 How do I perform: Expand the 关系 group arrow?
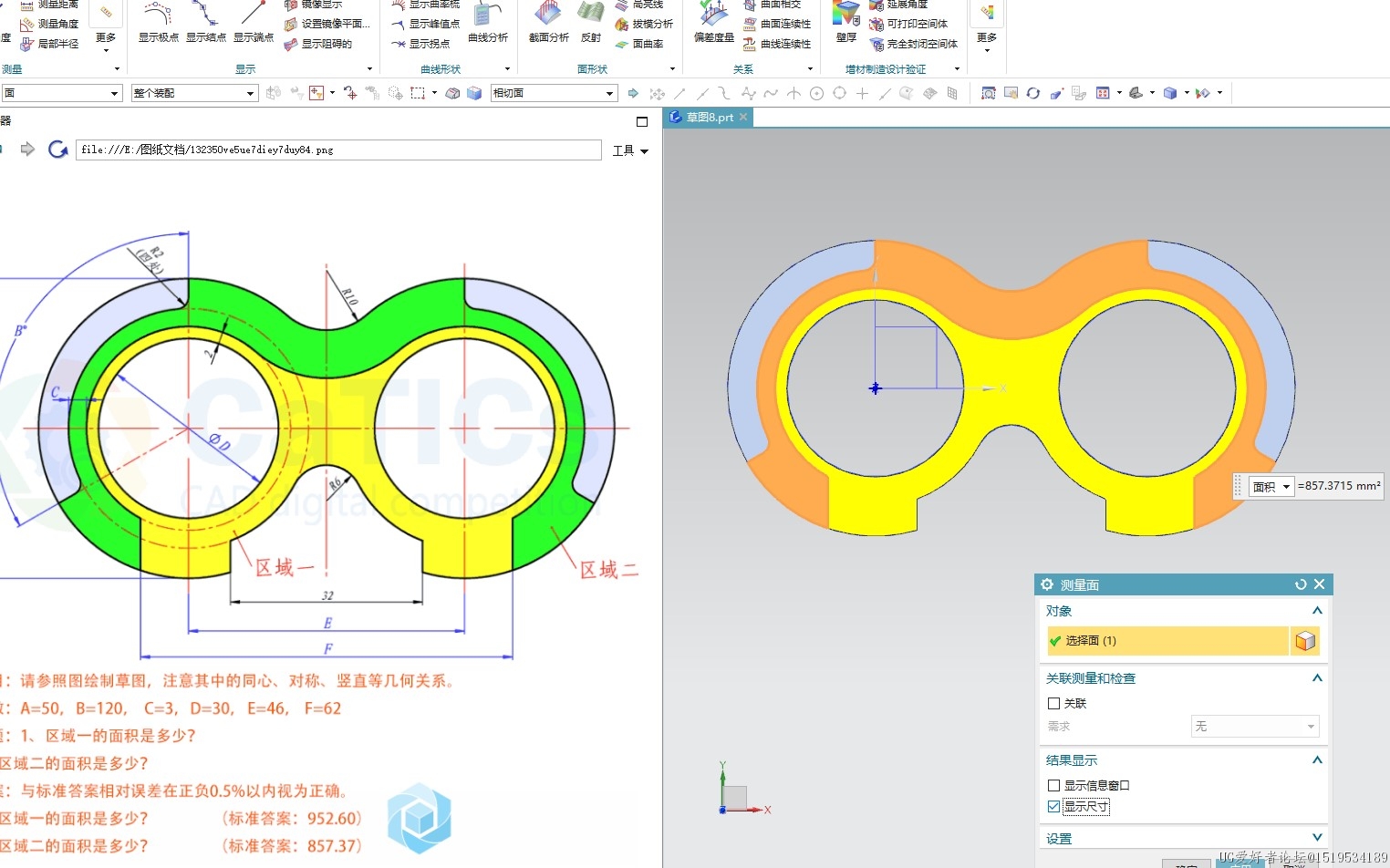point(810,69)
